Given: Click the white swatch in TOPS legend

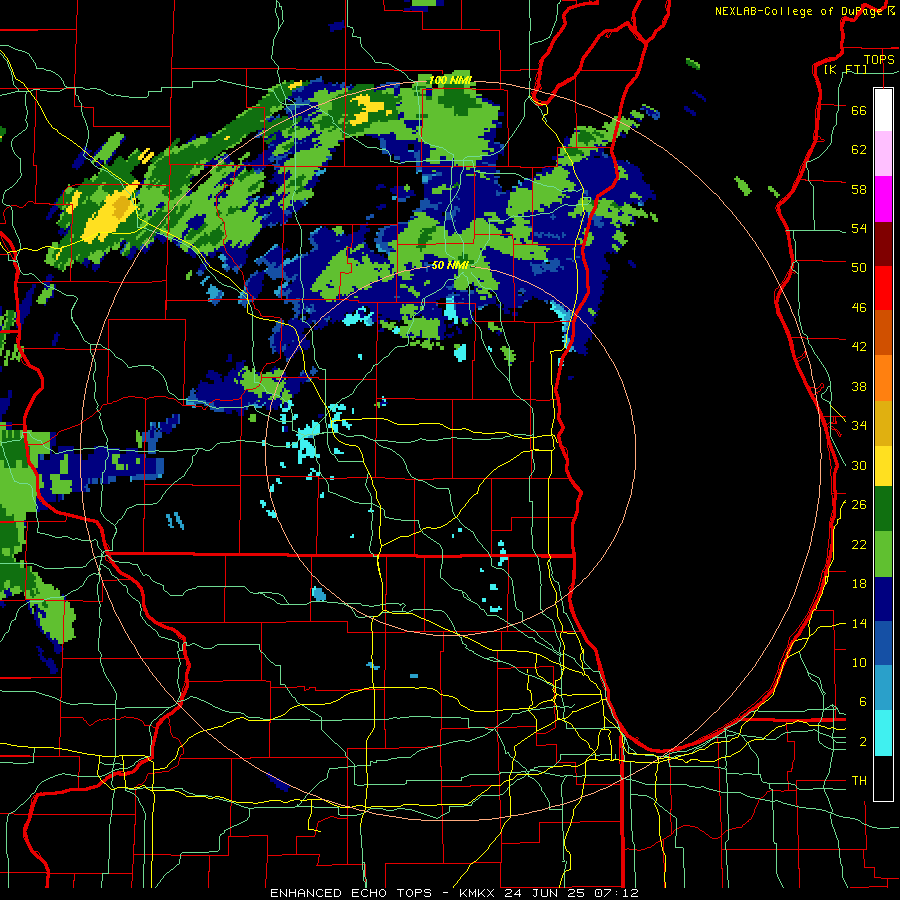Looking at the screenshot, I should coord(883,110).
